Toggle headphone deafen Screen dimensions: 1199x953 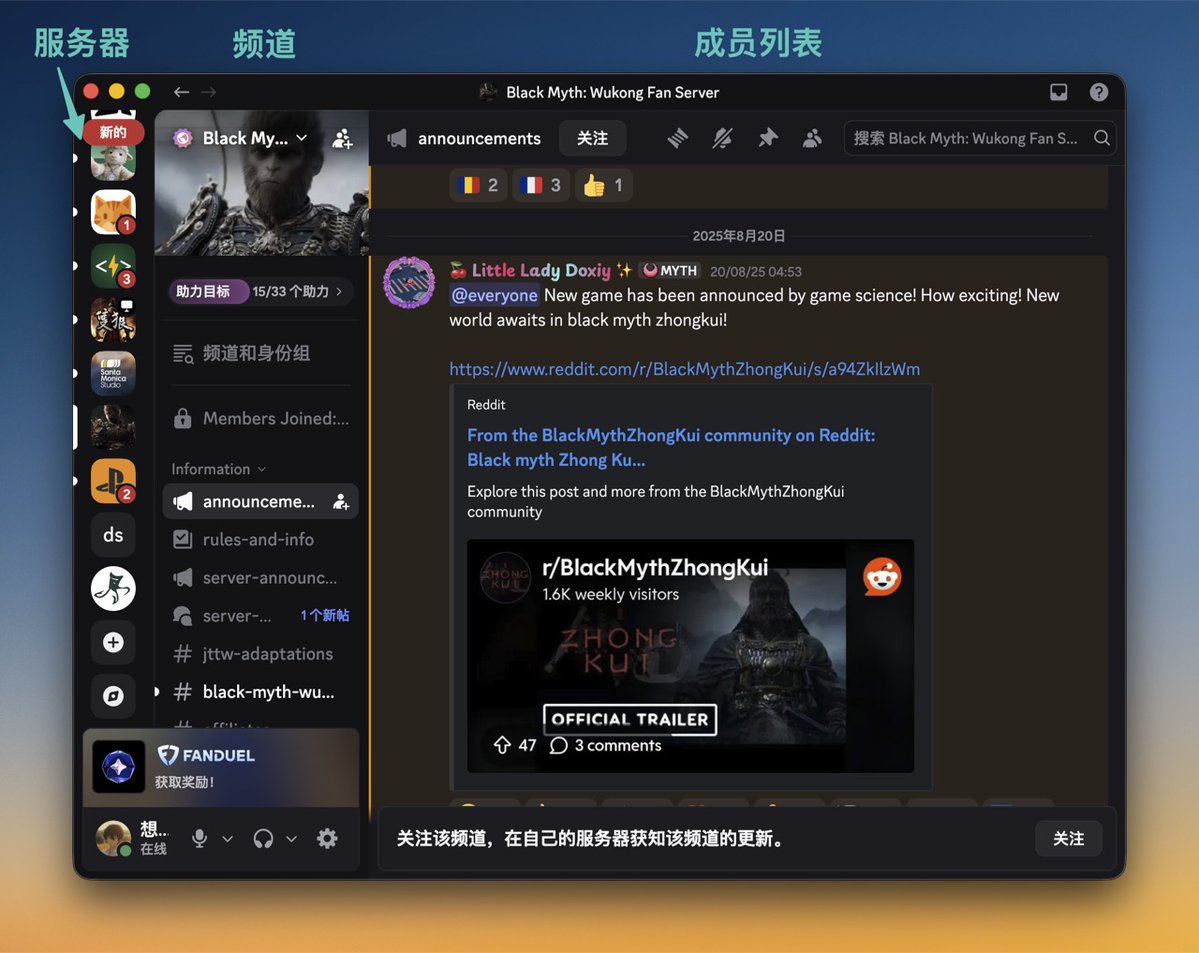(x=263, y=838)
